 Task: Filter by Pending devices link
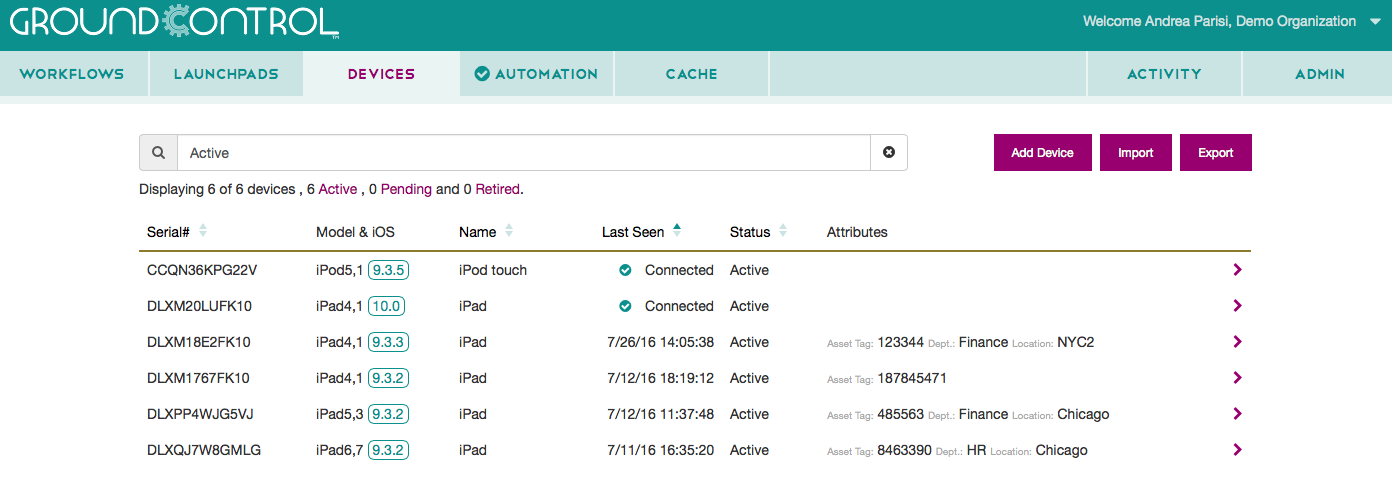pos(406,189)
